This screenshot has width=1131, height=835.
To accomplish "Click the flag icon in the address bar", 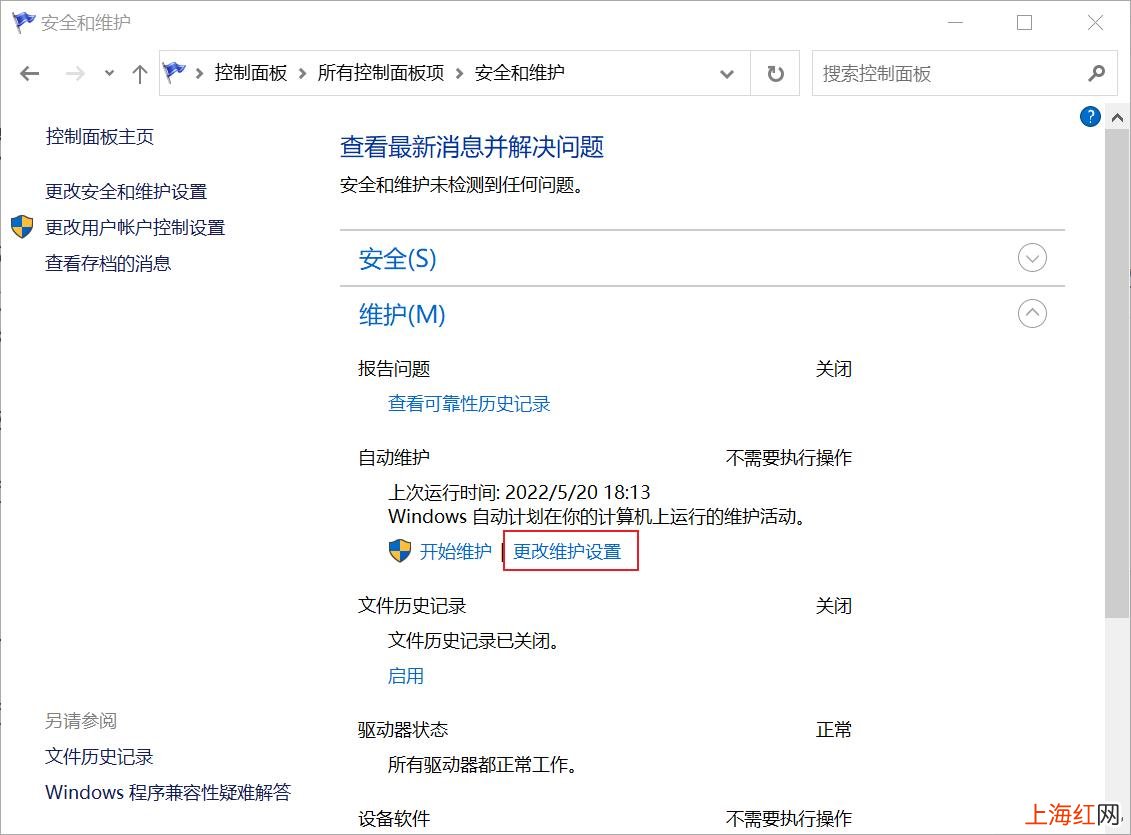I will [174, 72].
